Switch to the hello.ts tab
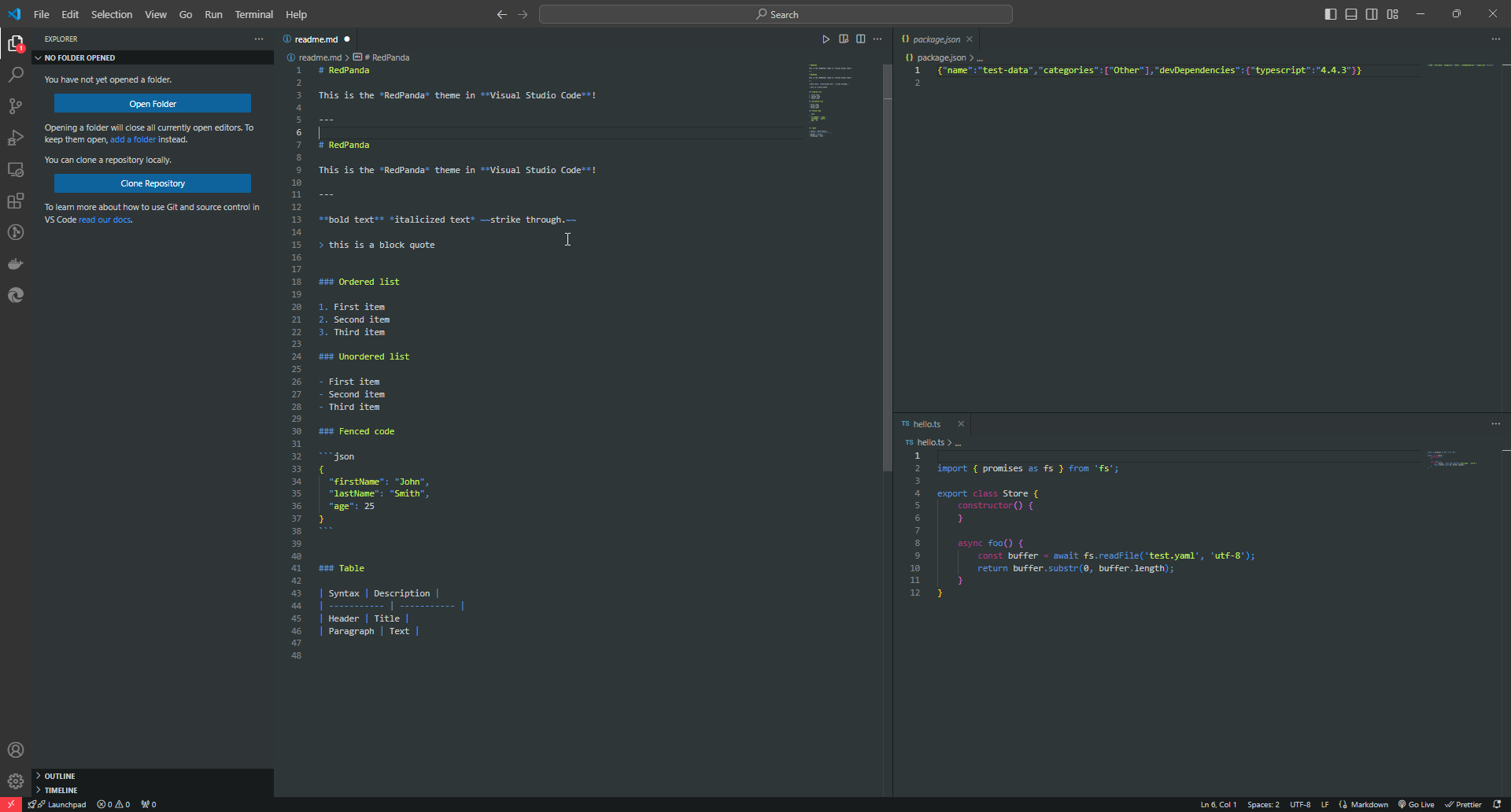This screenshot has height=812, width=1511. 926,424
